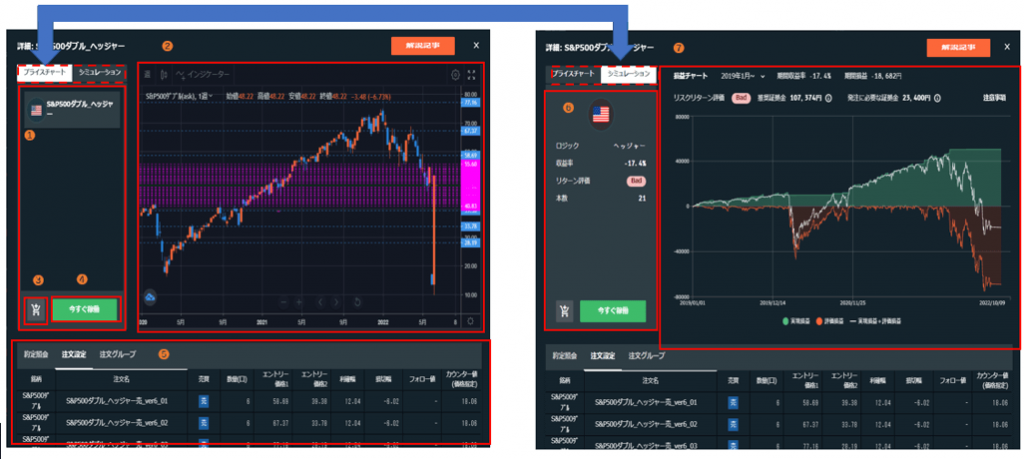
Task: Change the candle style via the bar-type icon
Action: pos(163,74)
